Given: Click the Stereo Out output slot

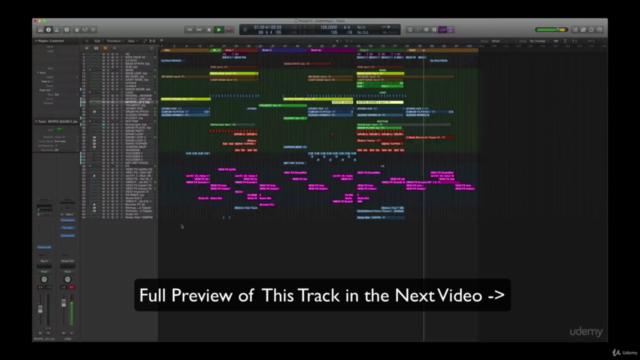Looking at the screenshot, I should [67, 261].
